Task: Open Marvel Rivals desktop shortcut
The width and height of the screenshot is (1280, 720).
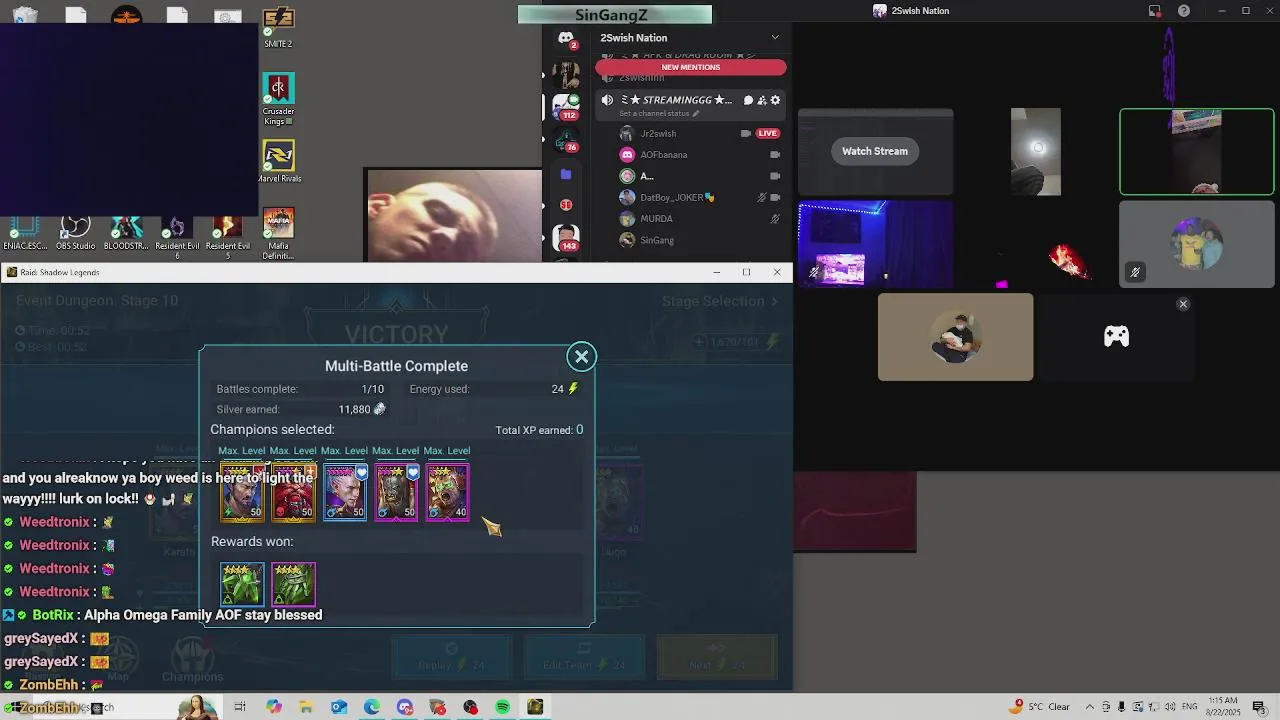Action: pyautogui.click(x=278, y=162)
